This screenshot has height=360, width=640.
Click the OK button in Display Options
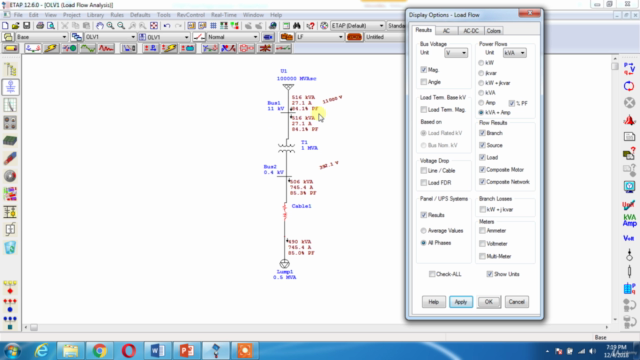coord(489,302)
